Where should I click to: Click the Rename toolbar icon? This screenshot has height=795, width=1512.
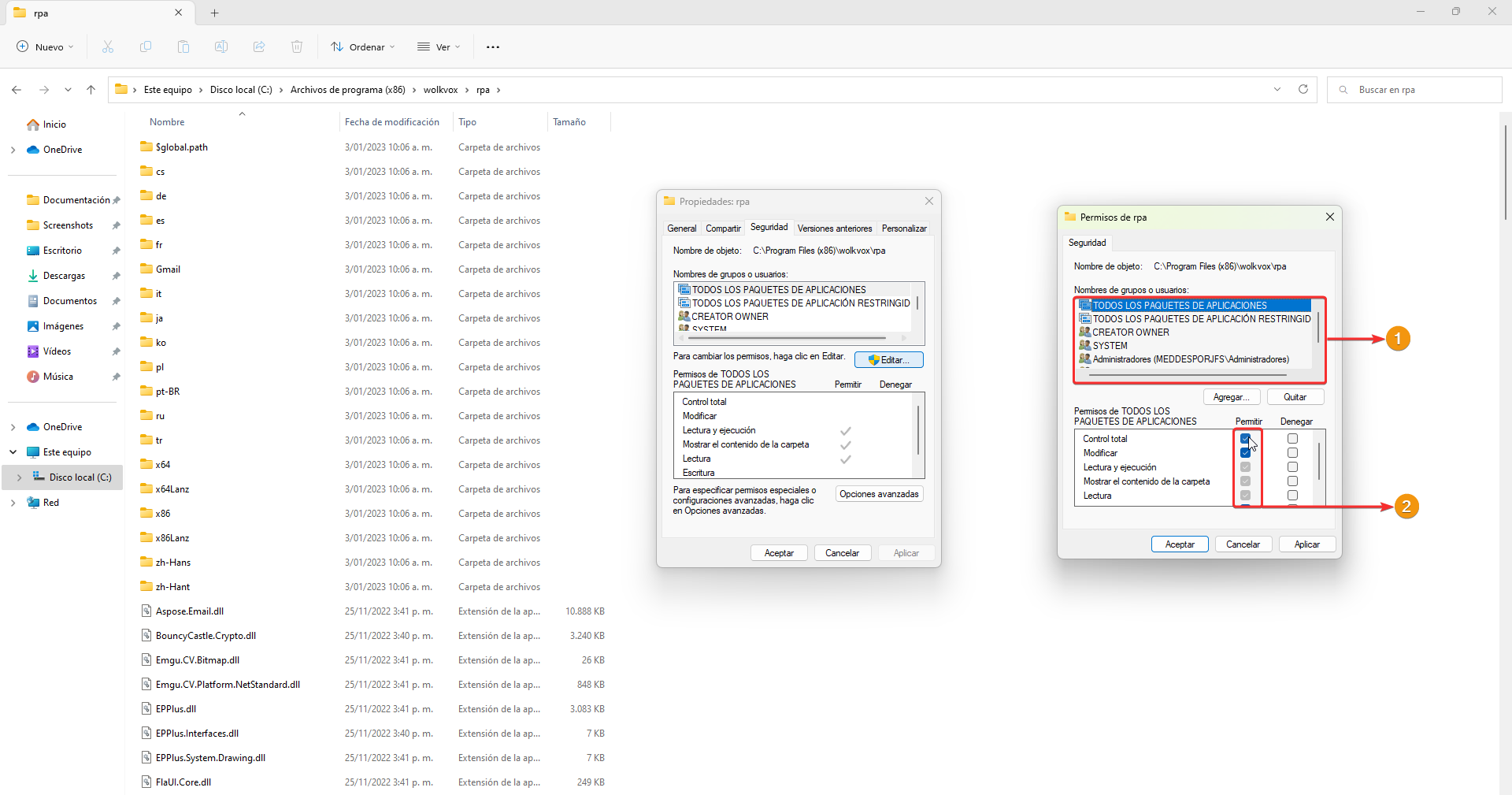[221, 47]
